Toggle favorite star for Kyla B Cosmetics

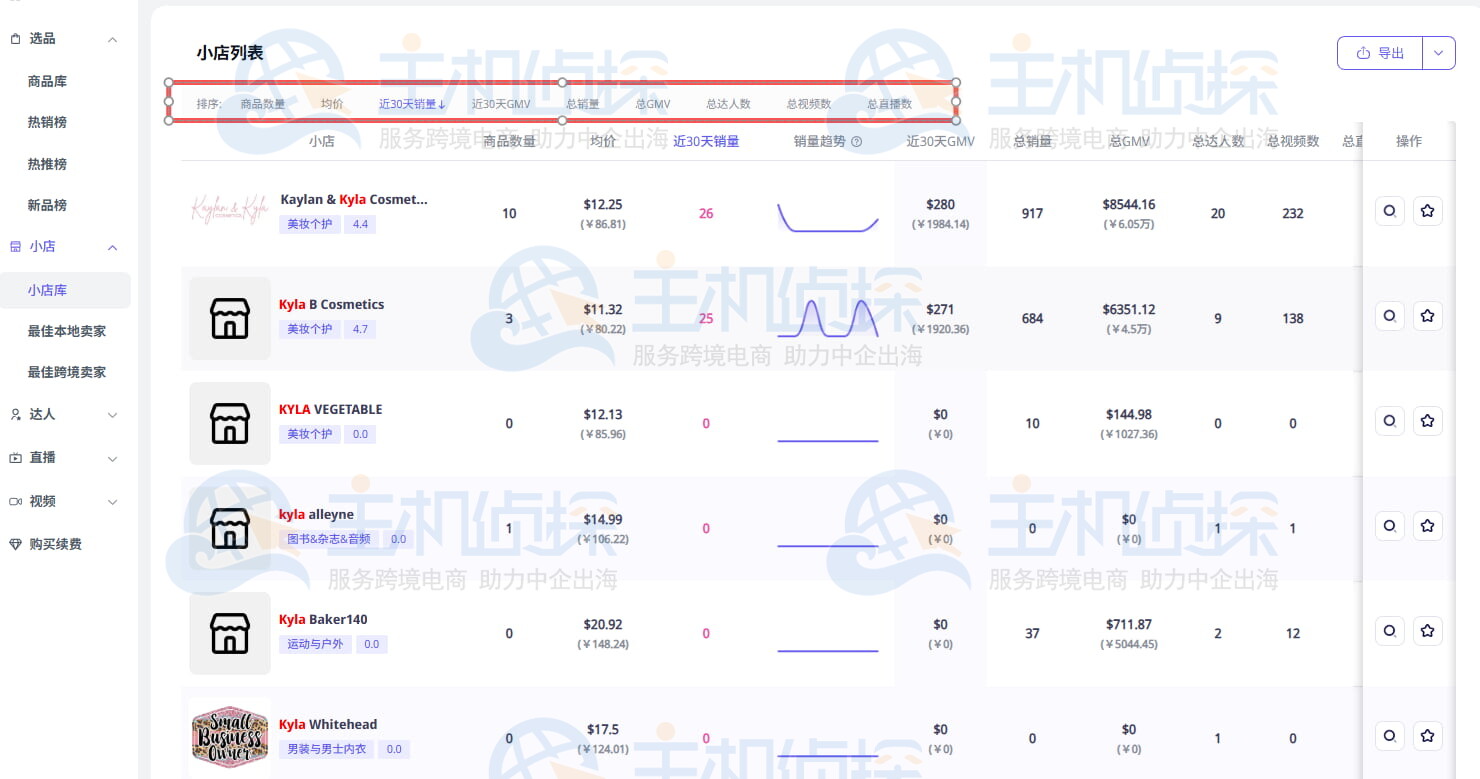[1427, 316]
